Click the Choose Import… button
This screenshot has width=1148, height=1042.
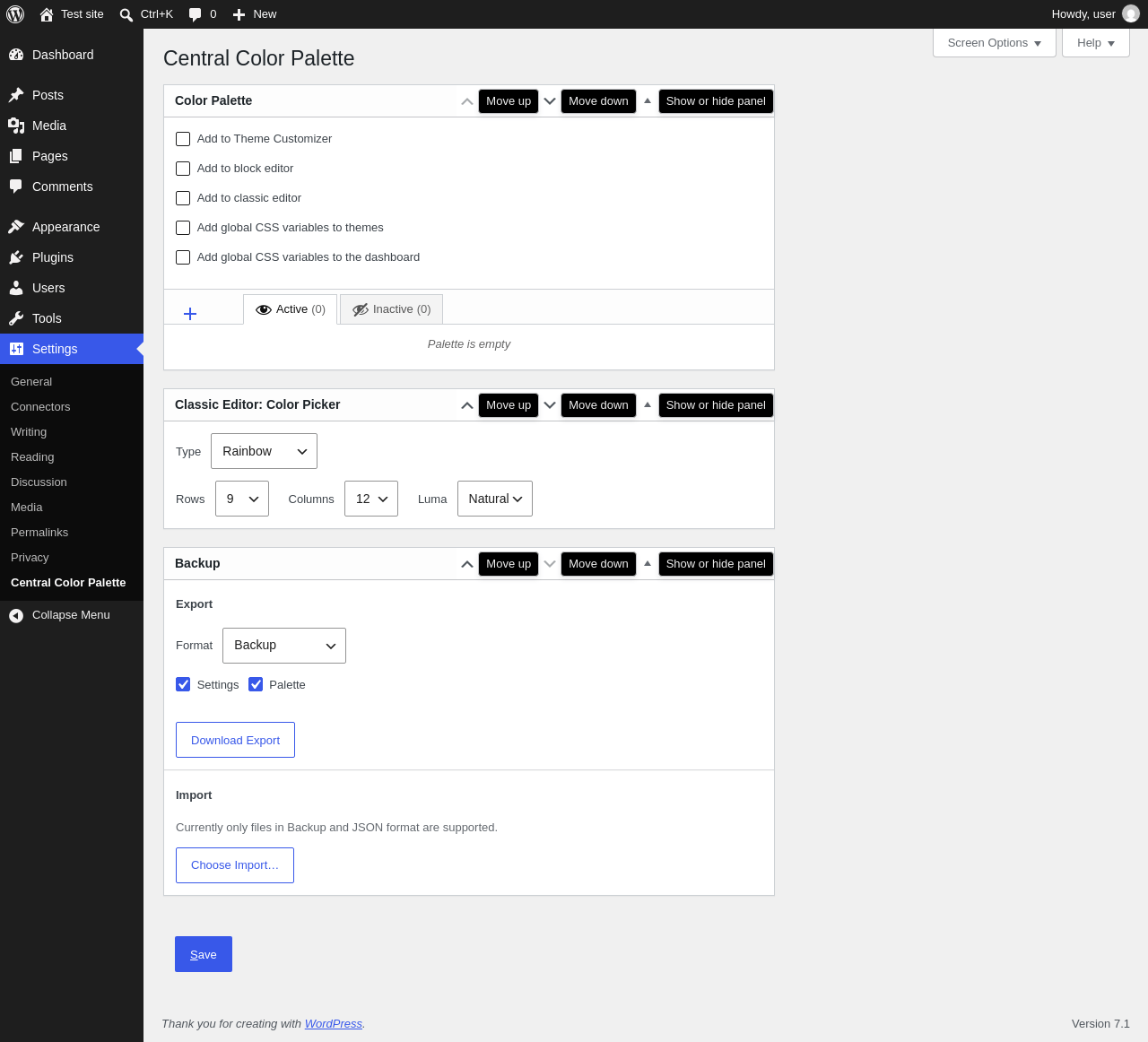point(235,865)
